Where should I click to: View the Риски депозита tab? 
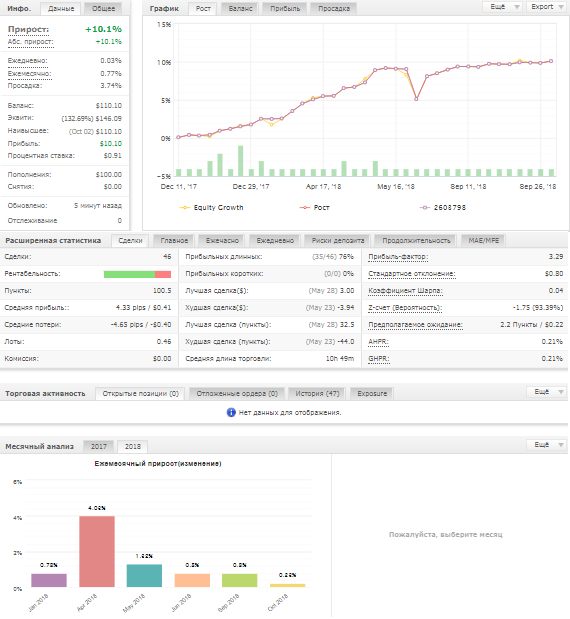(x=338, y=240)
